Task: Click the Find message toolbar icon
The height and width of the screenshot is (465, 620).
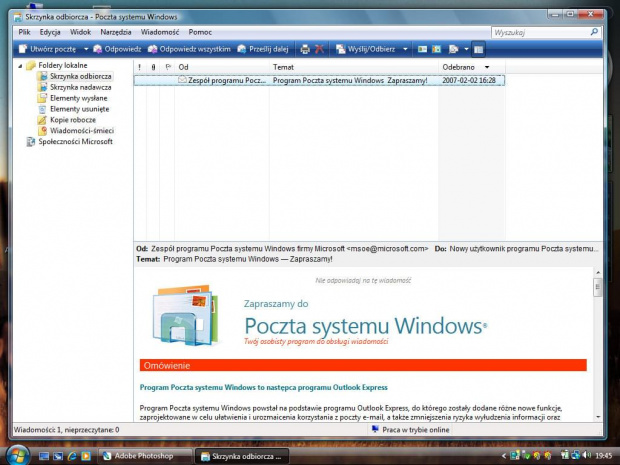Action: (453, 49)
